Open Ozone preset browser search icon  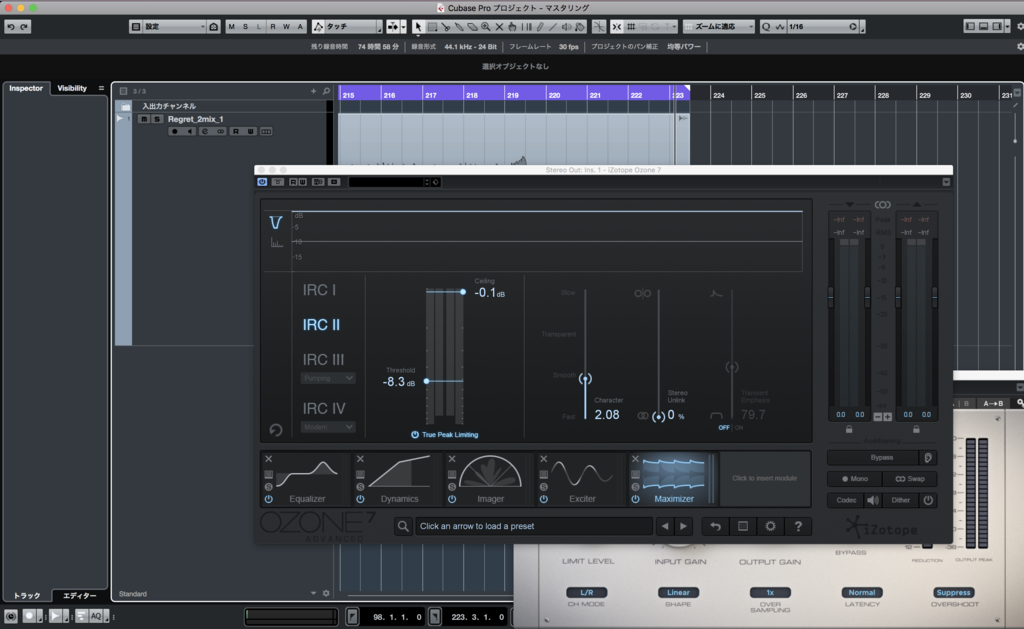click(403, 526)
